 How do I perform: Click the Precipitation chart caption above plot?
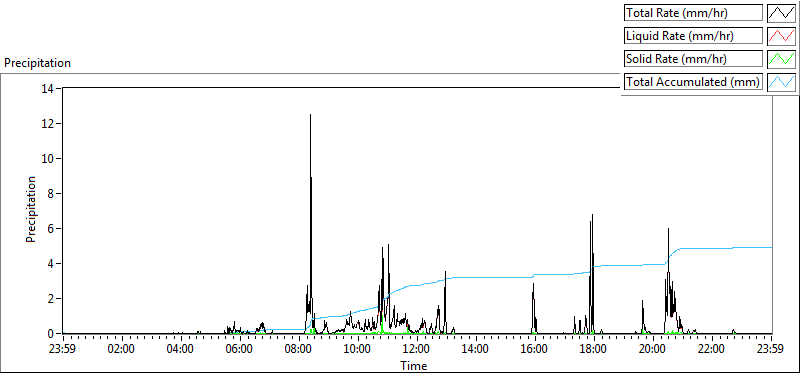[x=37, y=63]
